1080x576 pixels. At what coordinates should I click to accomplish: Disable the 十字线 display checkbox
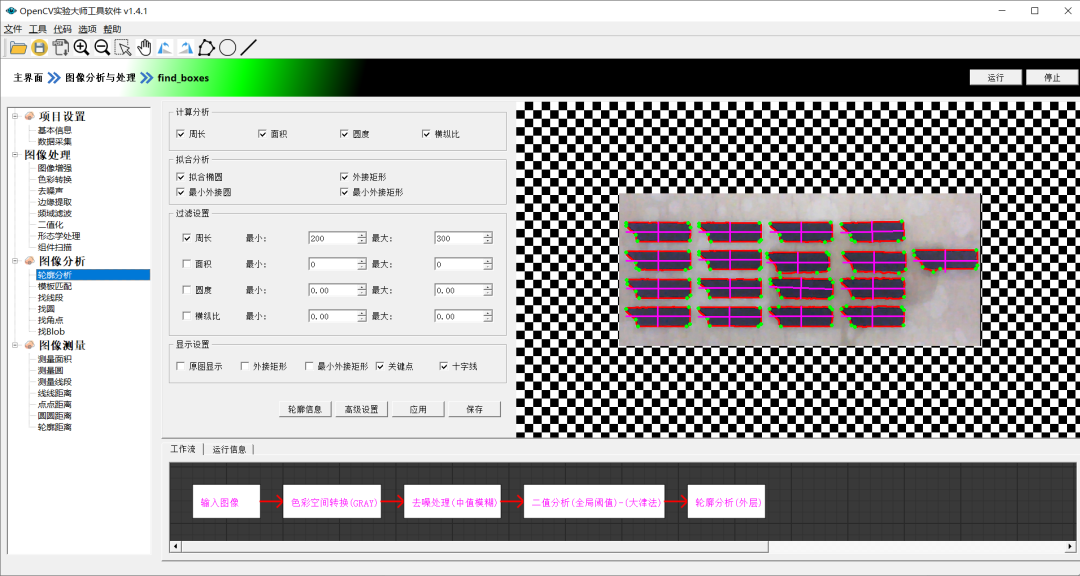444,367
